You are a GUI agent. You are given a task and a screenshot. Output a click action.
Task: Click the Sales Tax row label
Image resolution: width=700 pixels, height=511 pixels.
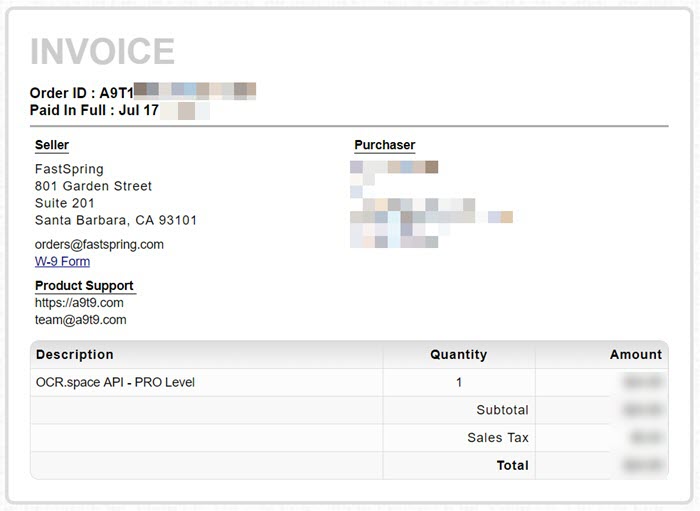(x=498, y=437)
